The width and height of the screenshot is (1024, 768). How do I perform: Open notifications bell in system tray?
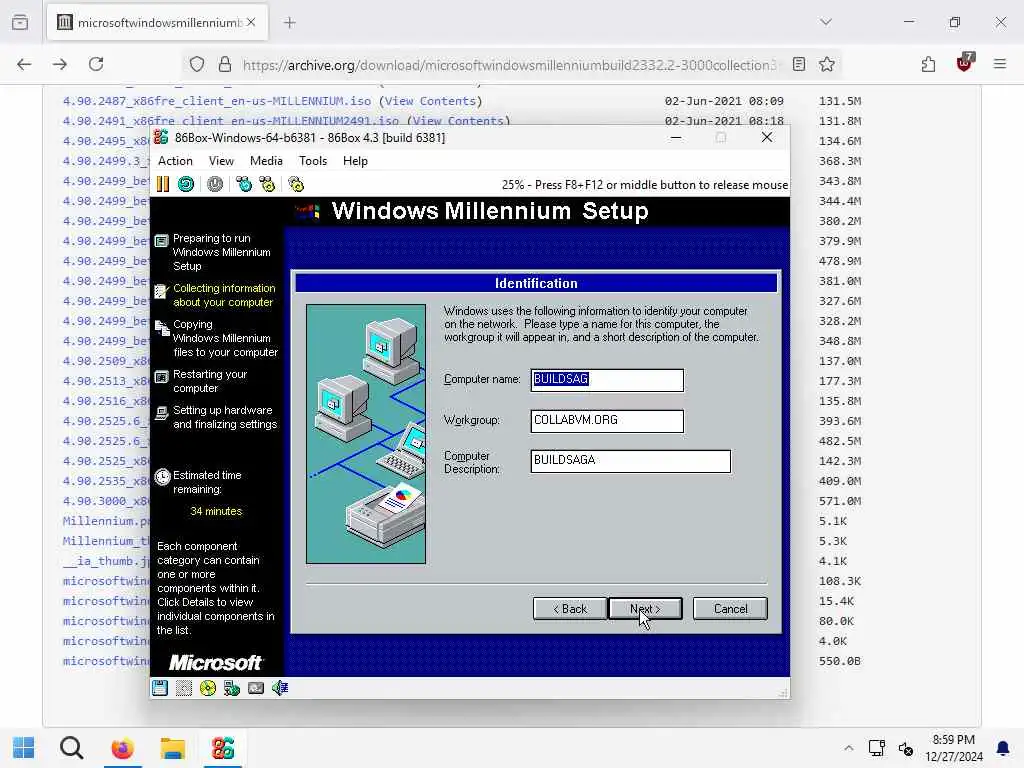[1002, 748]
